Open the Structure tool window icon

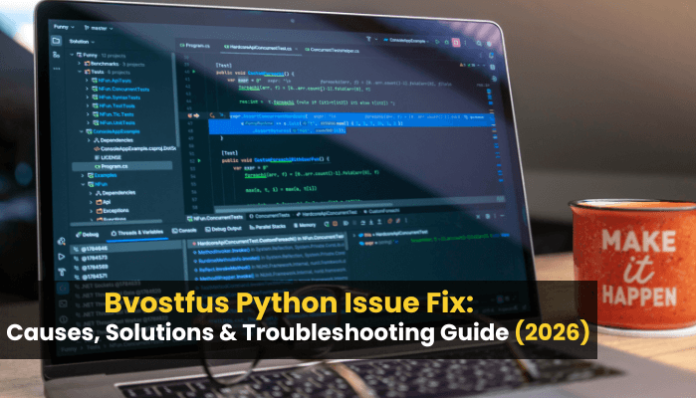point(56,55)
